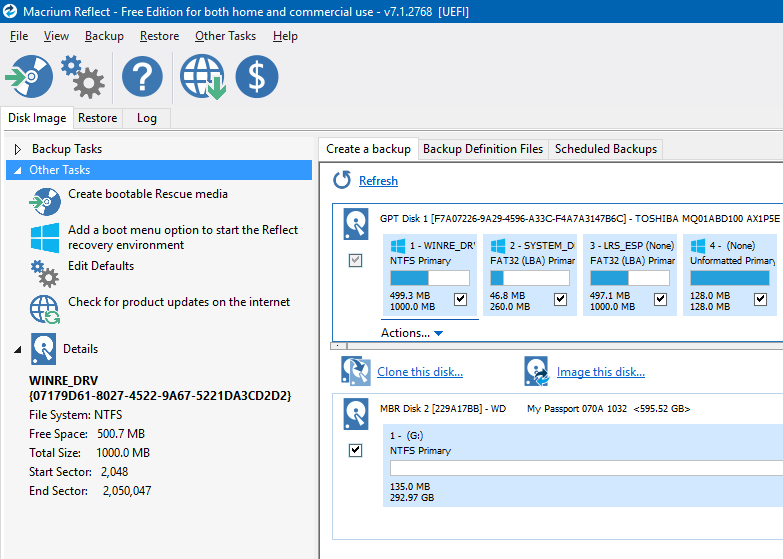Click the gears icon beside Edit Defaults
The height and width of the screenshot is (559, 783).
point(45,273)
